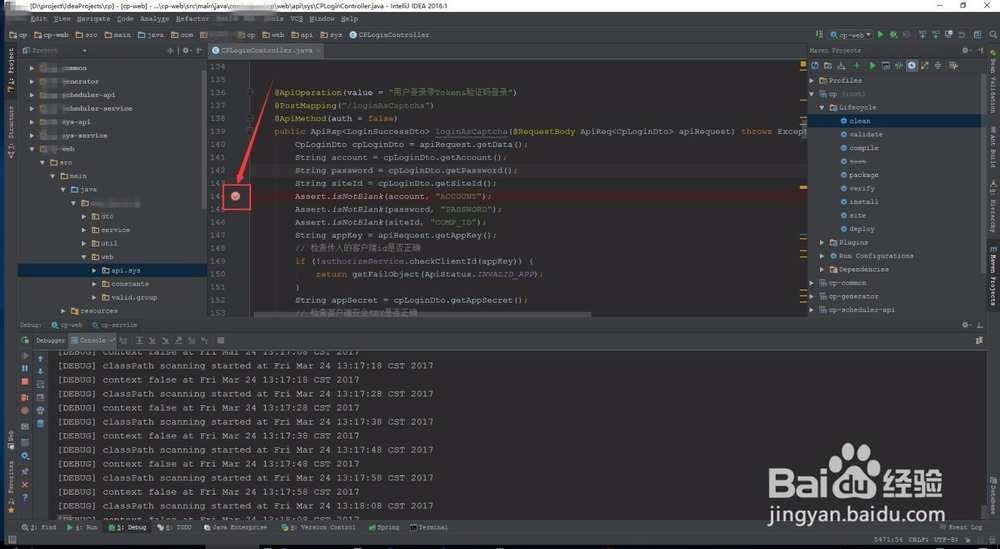Viewport: 1000px width, 549px height.
Task: Select the cp-service debug session tab
Action: pos(115,325)
